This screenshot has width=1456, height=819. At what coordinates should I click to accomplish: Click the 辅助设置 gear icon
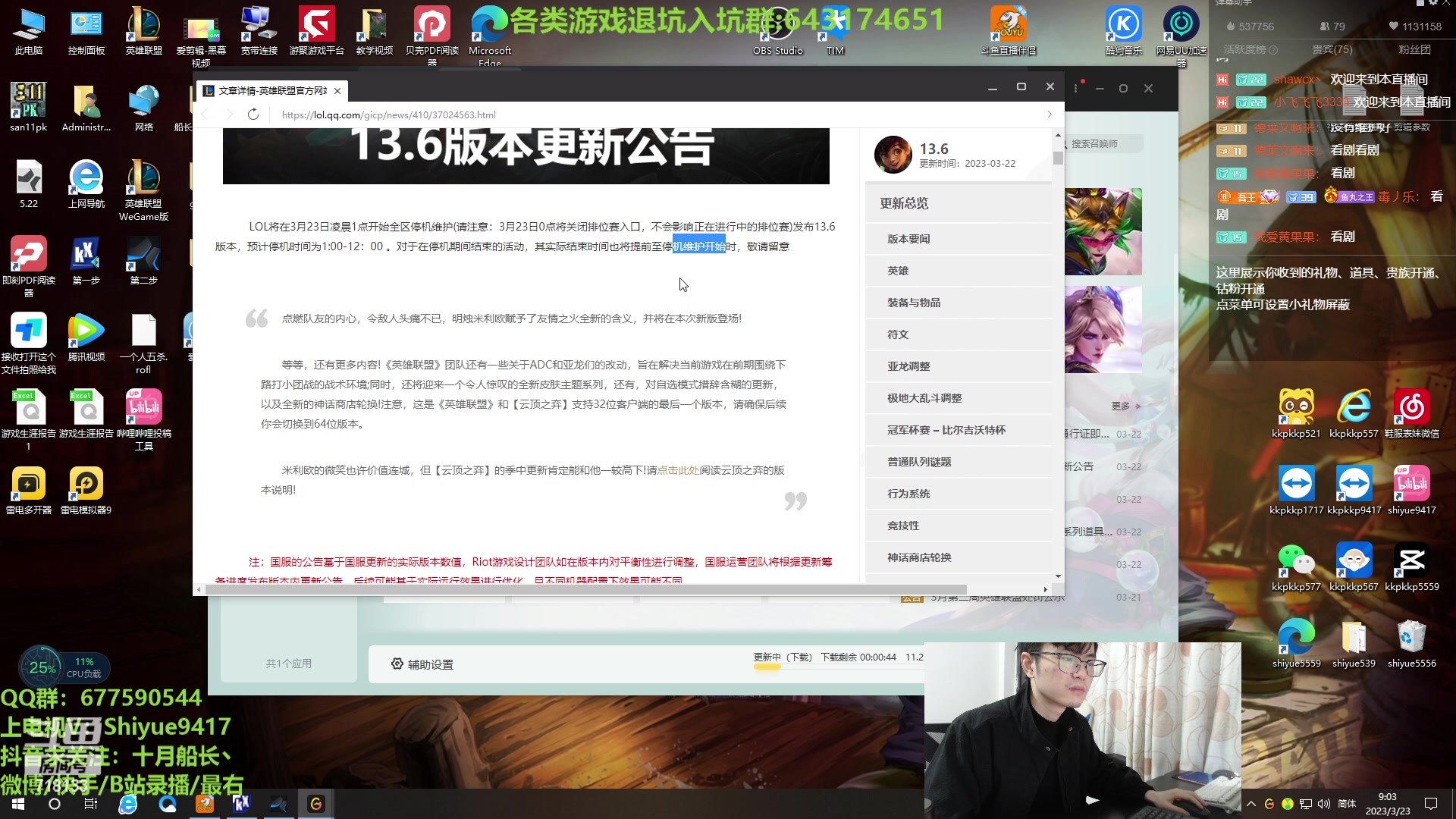click(397, 664)
